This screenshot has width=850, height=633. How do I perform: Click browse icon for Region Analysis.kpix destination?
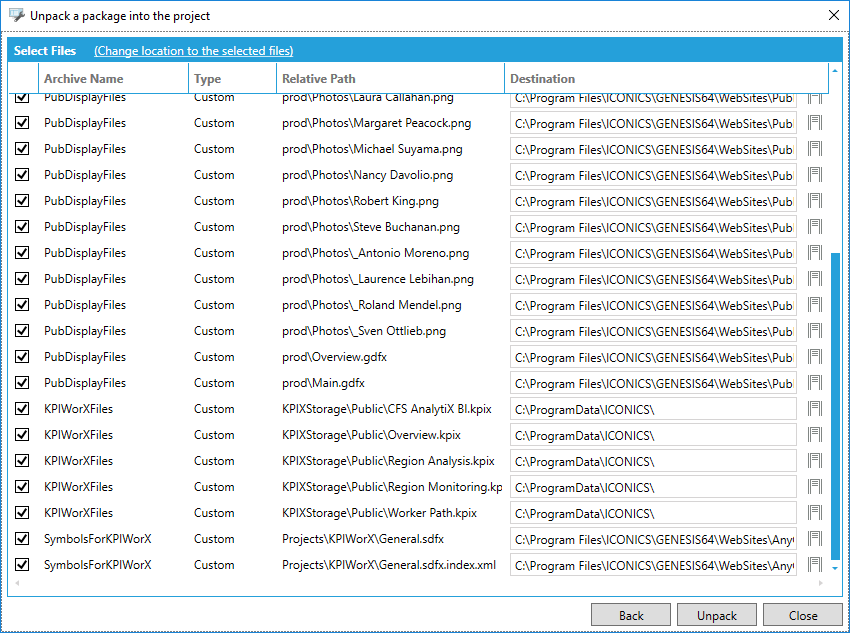[814, 461]
